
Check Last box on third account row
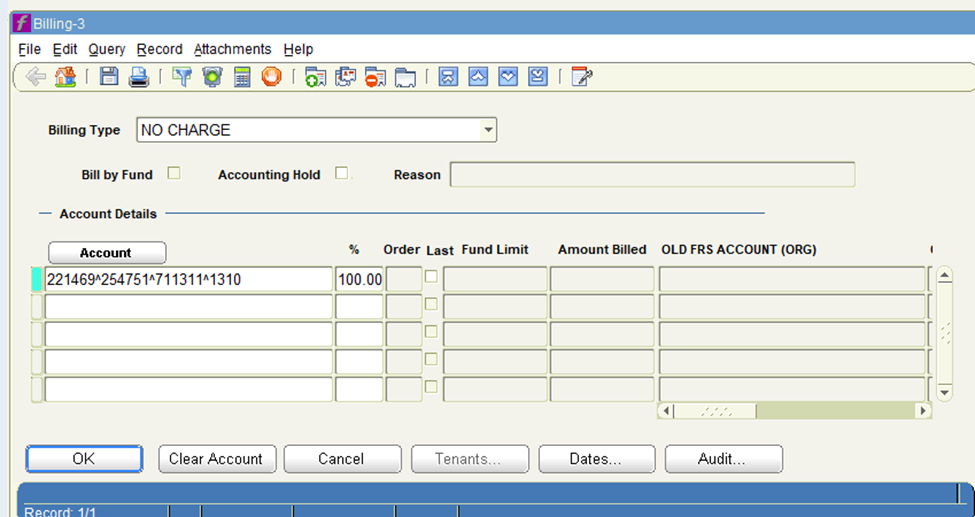click(431, 332)
